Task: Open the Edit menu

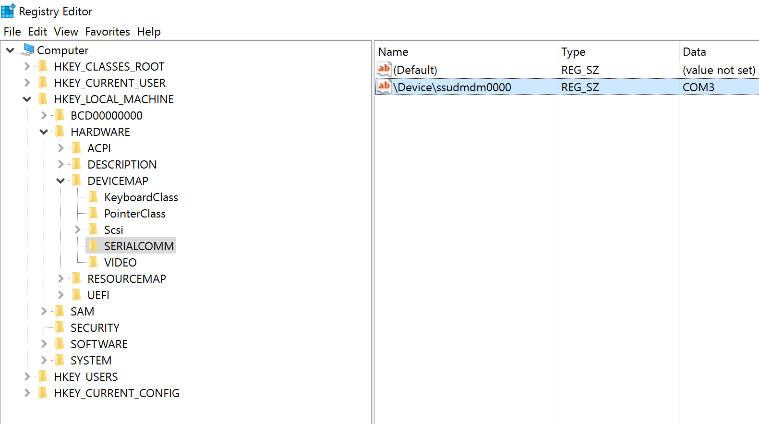Action: (38, 32)
